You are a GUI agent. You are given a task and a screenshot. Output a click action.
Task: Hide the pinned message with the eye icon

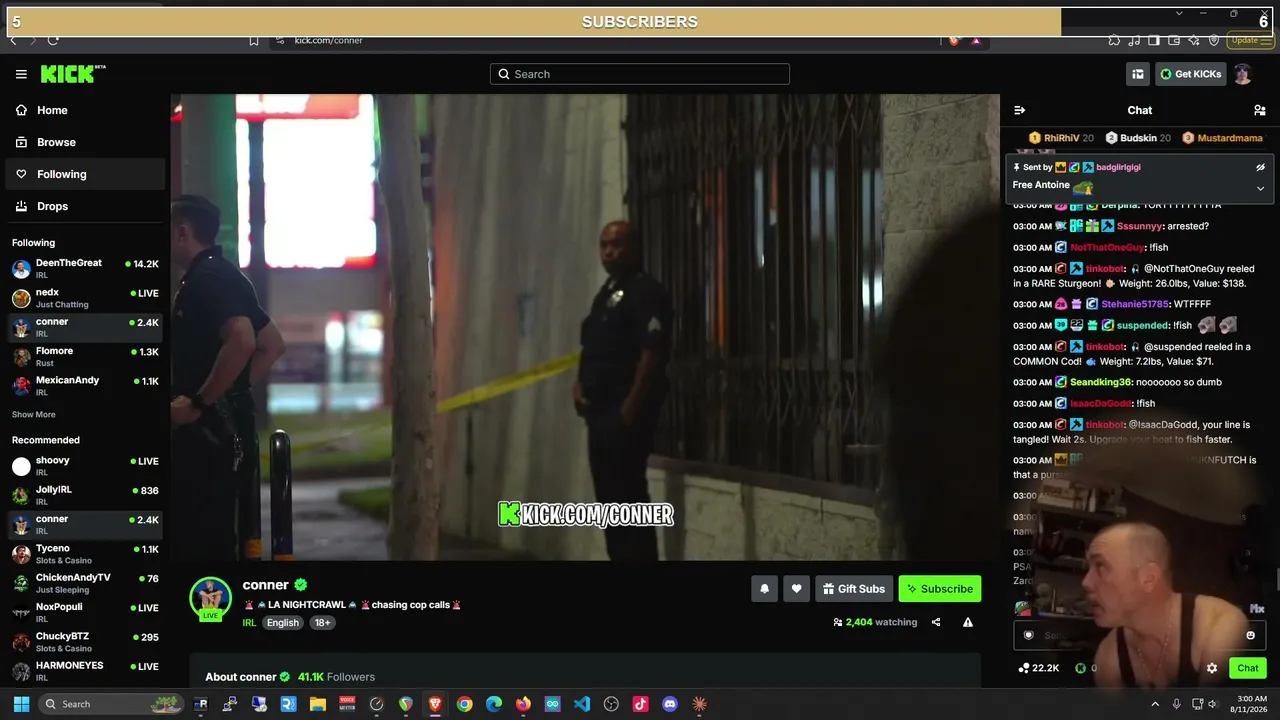(1260, 167)
